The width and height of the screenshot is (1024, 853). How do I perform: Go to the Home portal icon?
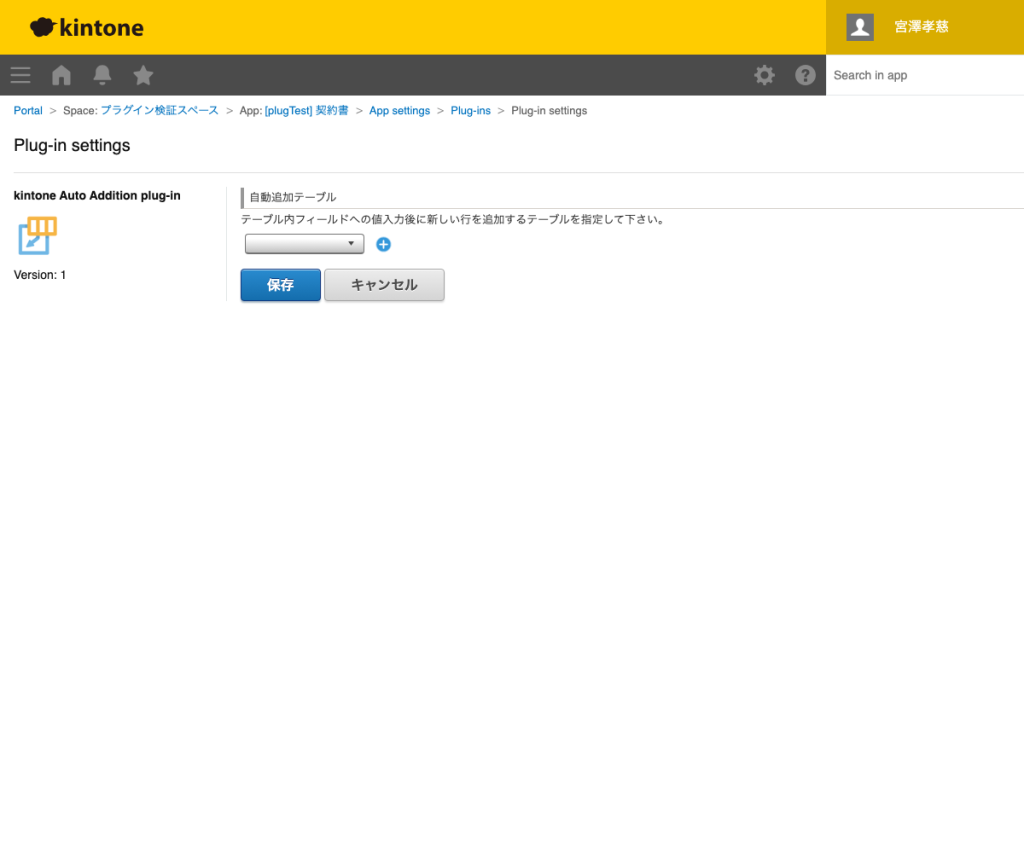pos(61,75)
